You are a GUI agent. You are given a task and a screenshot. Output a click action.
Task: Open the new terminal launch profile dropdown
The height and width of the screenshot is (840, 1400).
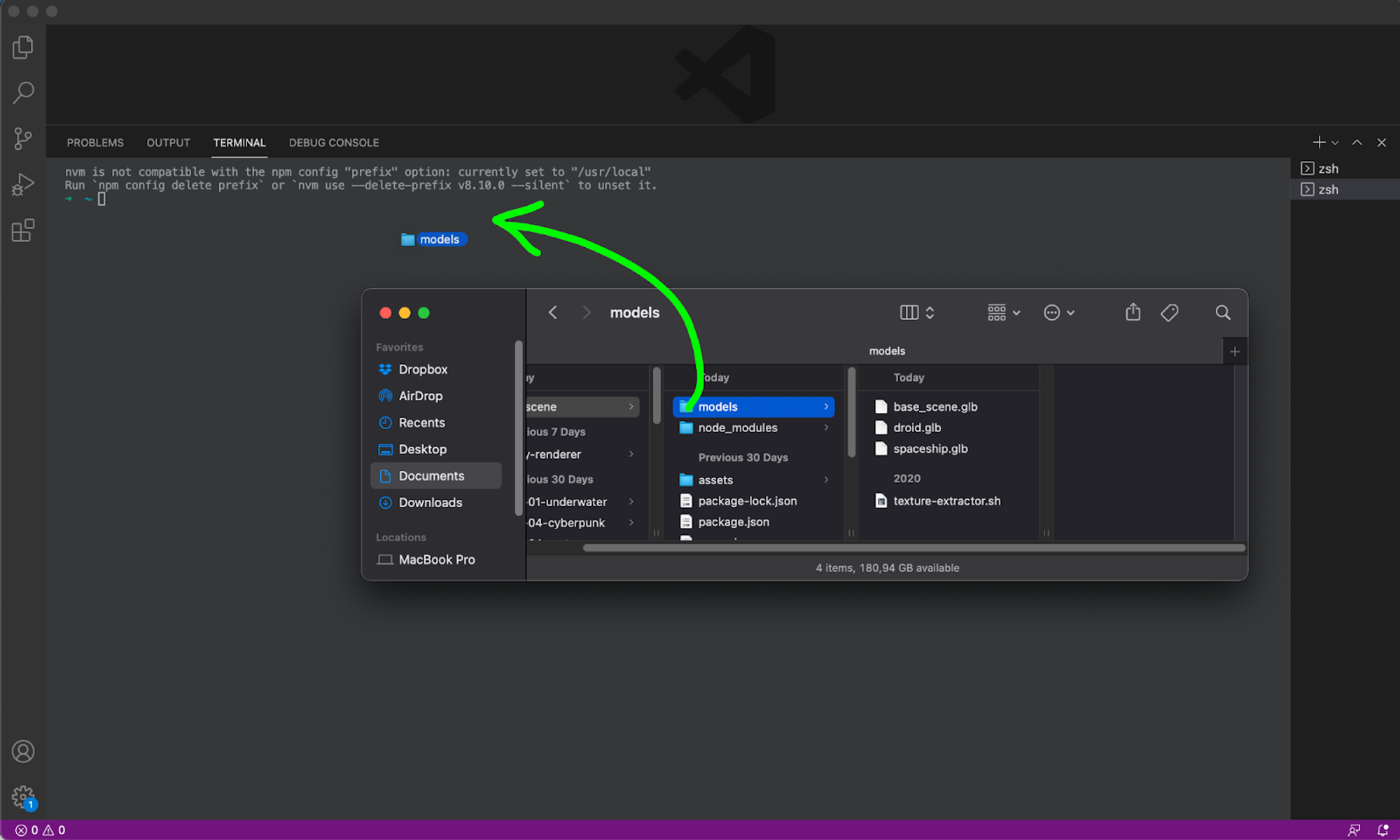point(1335,143)
